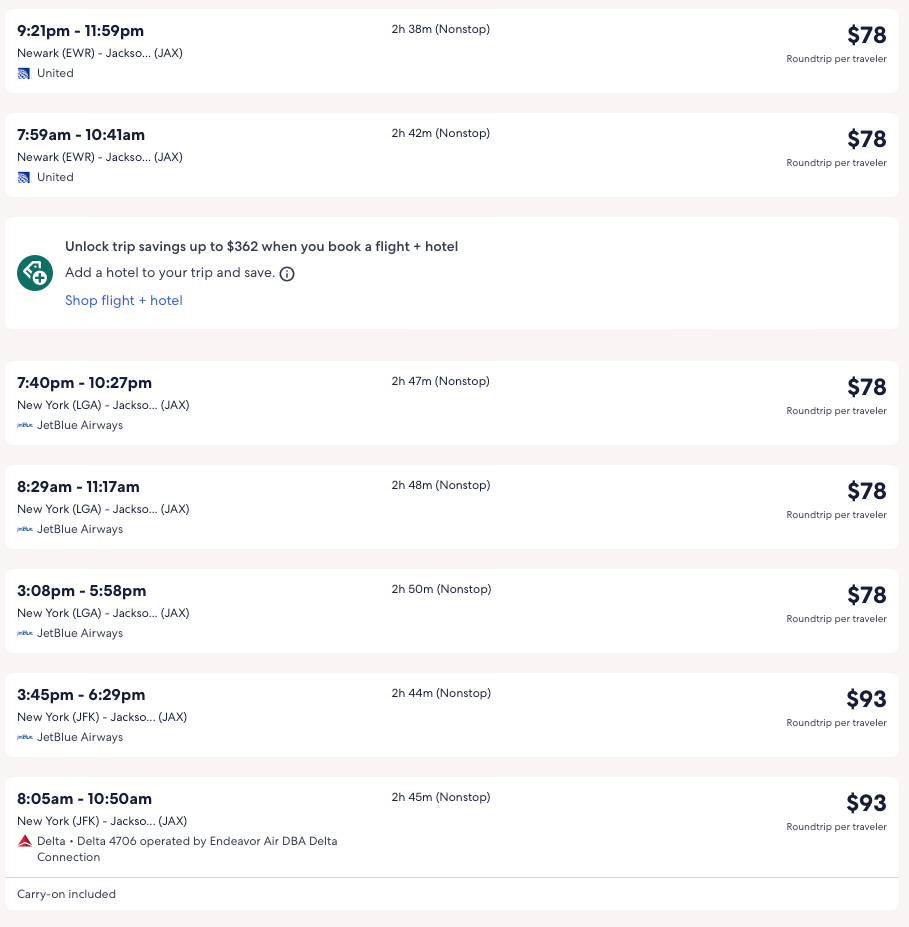This screenshot has height=927, width=909.
Task: Choose the 3:08pm - 5:58pm JetBlue flight
Action: pyautogui.click(x=81, y=591)
